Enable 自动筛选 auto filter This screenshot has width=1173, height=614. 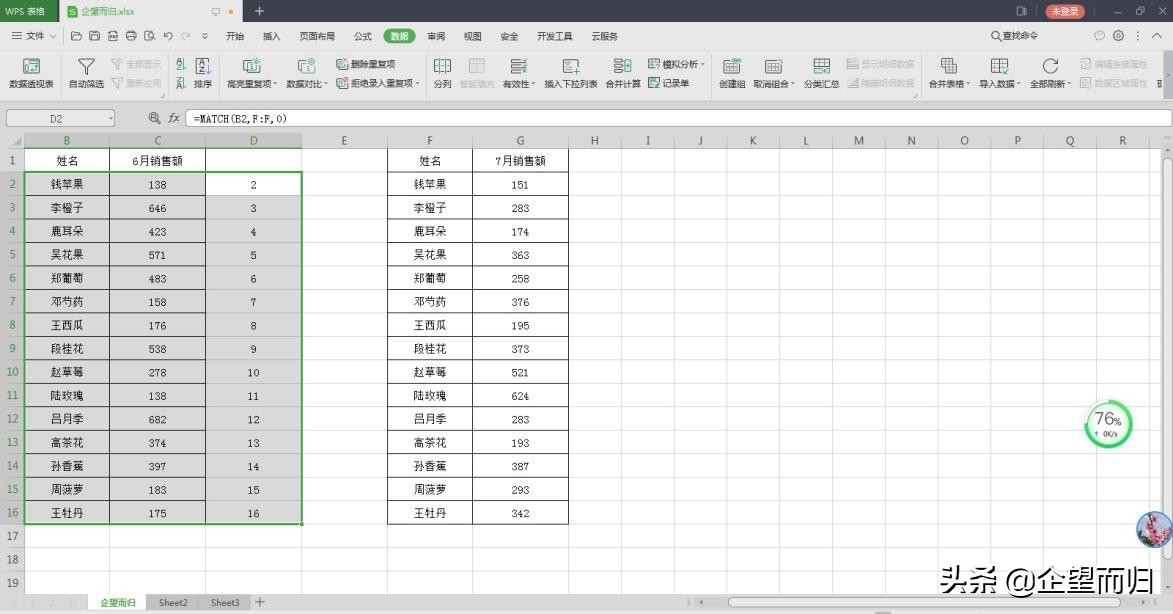(86, 73)
